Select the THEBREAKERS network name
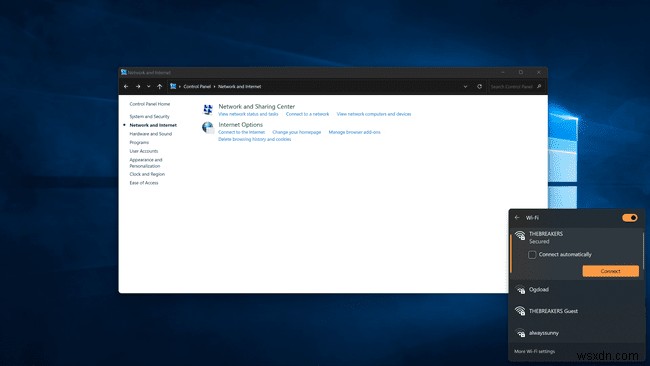 pos(546,234)
